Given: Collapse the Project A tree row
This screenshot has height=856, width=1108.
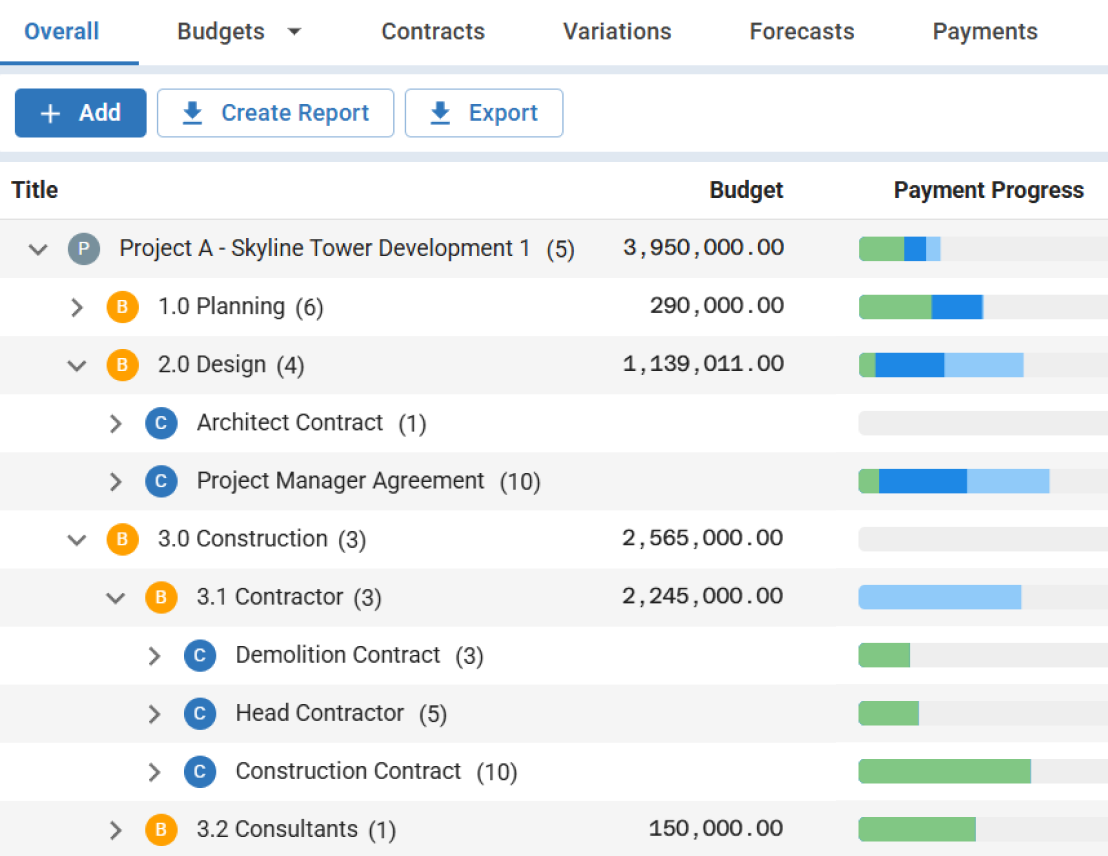Looking at the screenshot, I should pyautogui.click(x=38, y=248).
